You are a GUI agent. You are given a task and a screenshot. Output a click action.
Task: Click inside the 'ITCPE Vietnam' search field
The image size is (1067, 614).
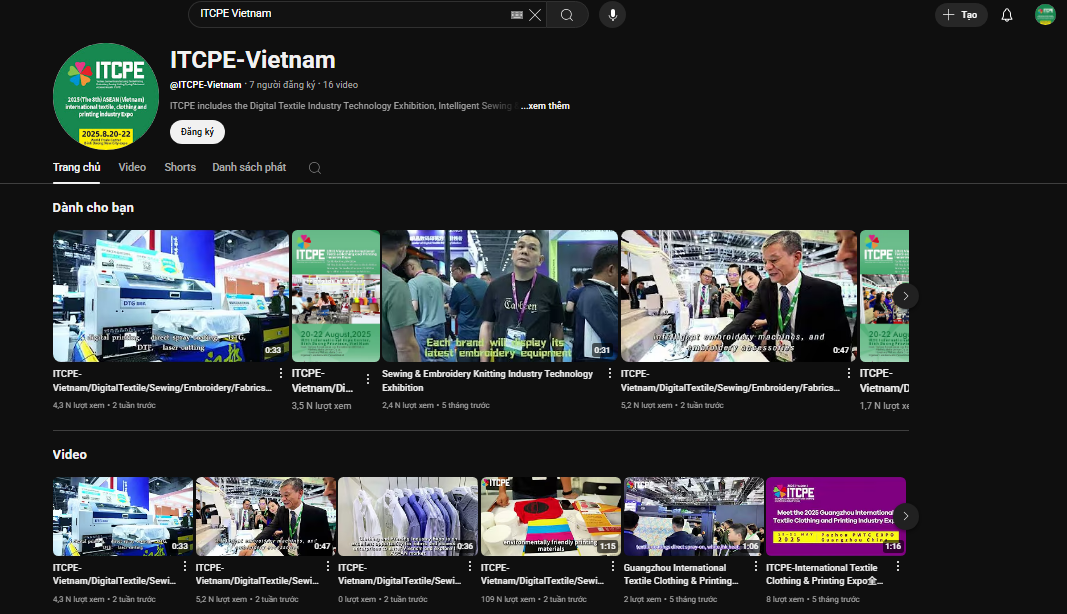pos(350,14)
